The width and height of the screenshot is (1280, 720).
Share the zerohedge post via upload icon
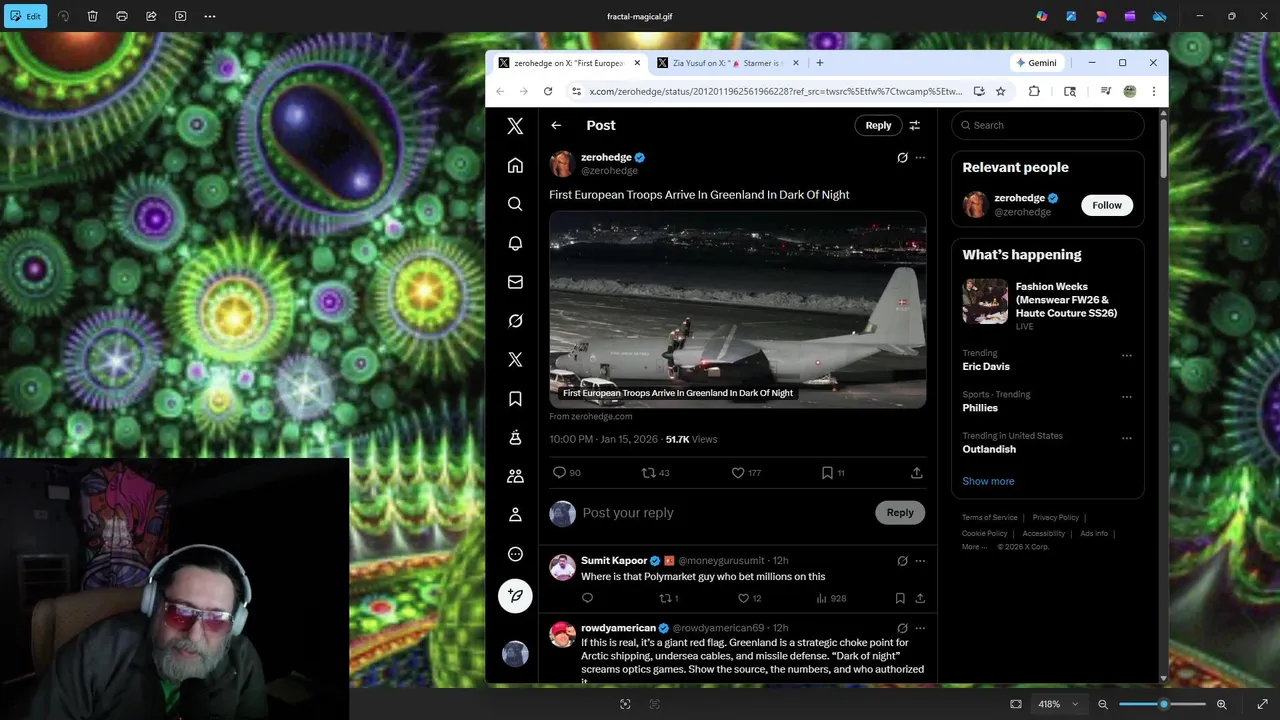coord(916,473)
